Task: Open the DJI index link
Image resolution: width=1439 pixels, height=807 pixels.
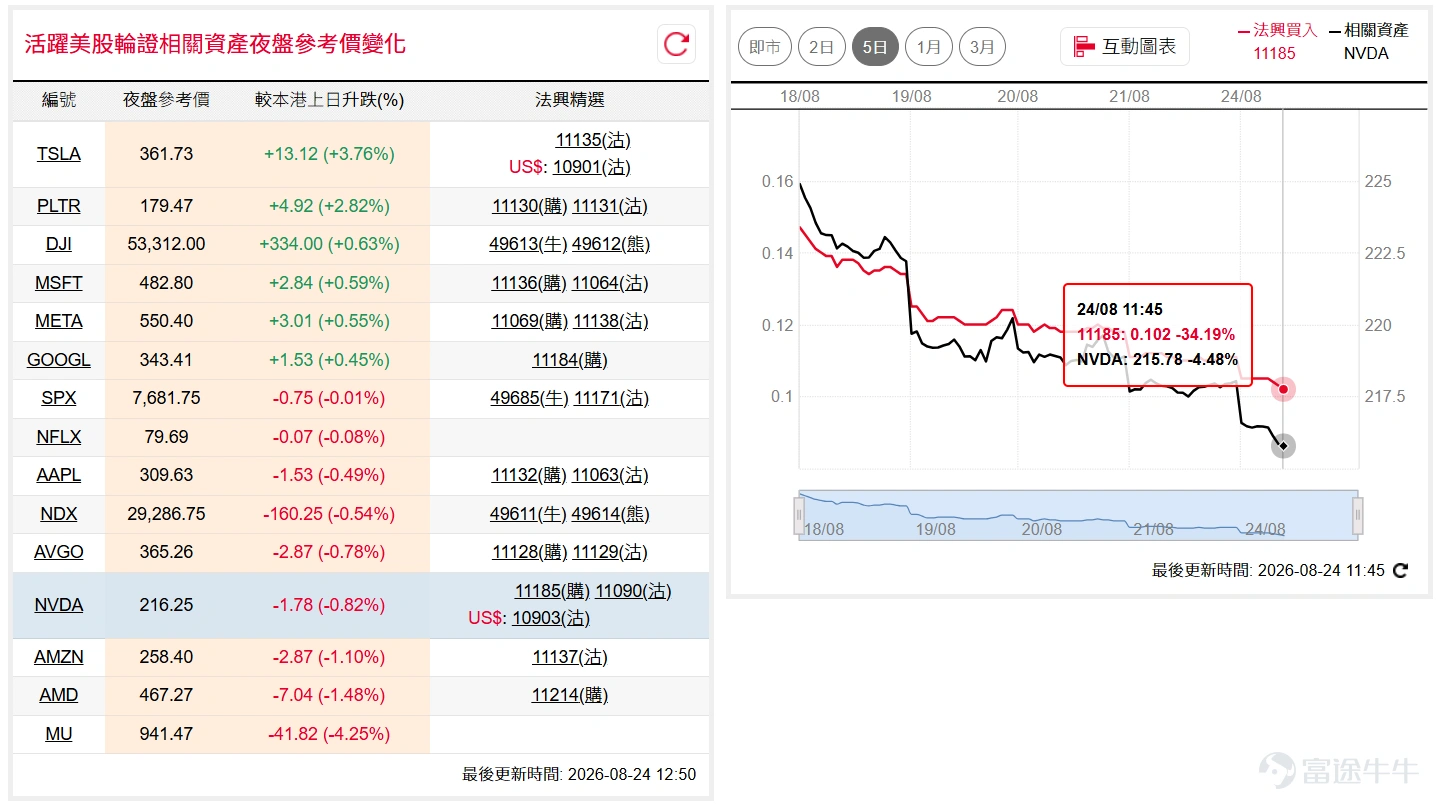Action: tap(59, 244)
